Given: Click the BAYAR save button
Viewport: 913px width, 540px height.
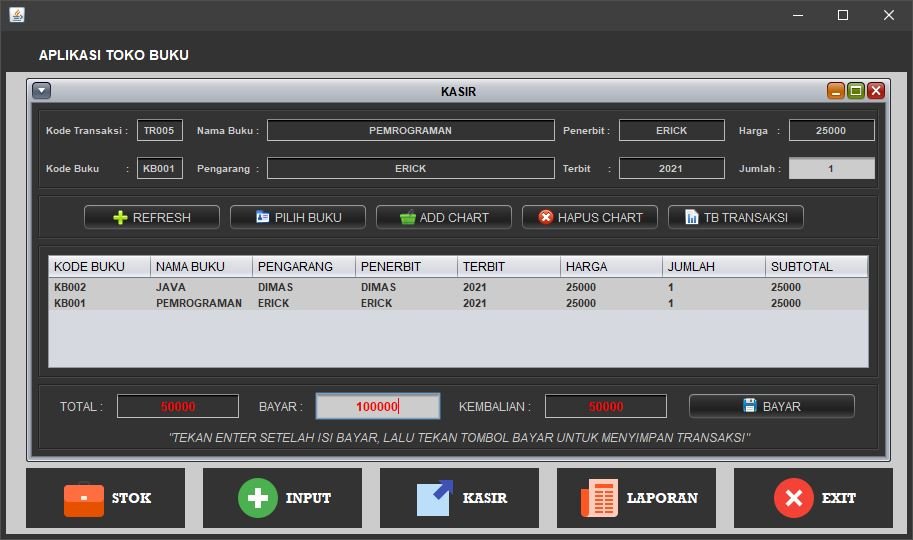Looking at the screenshot, I should [771, 406].
